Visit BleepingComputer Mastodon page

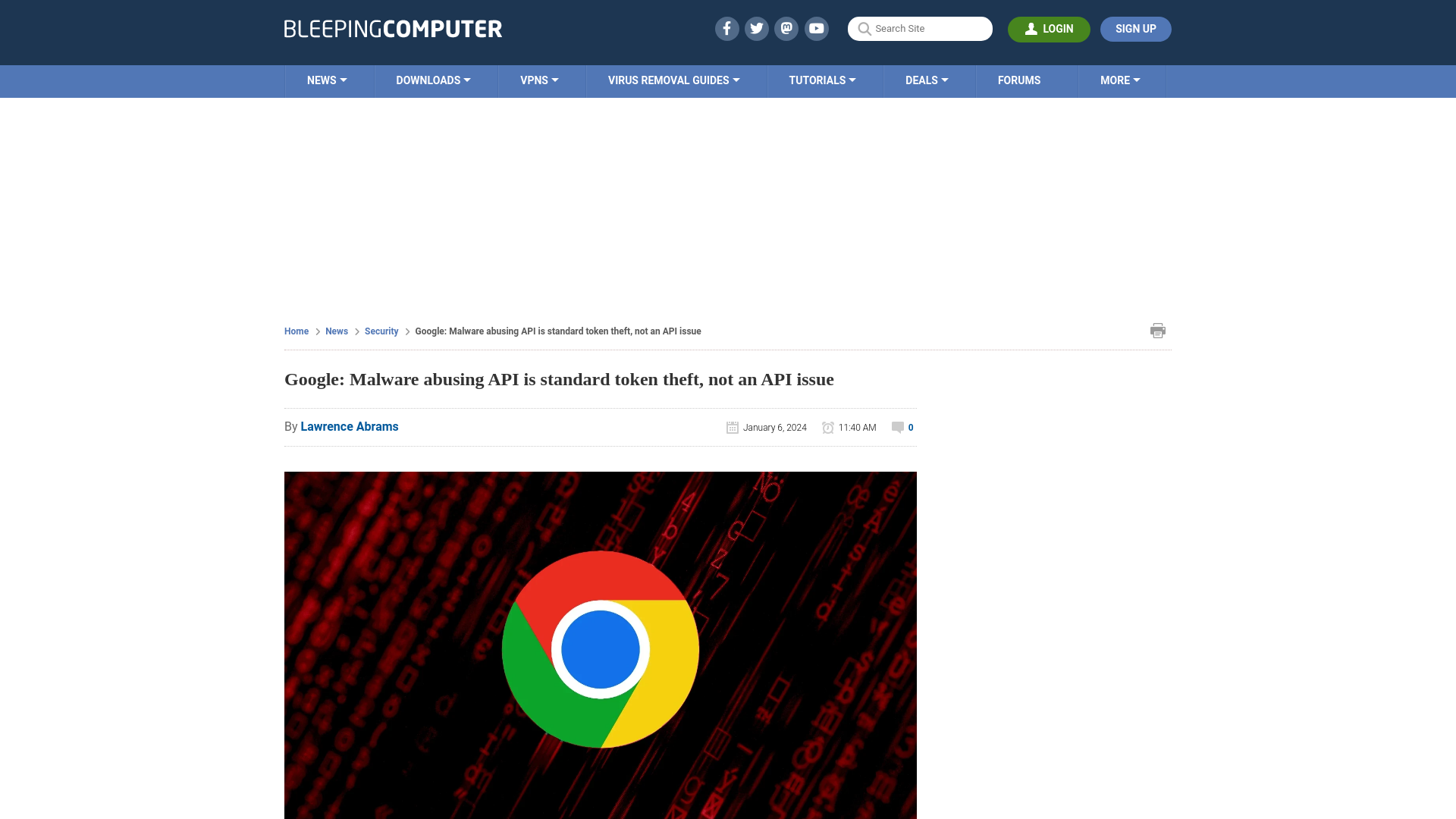point(787,28)
